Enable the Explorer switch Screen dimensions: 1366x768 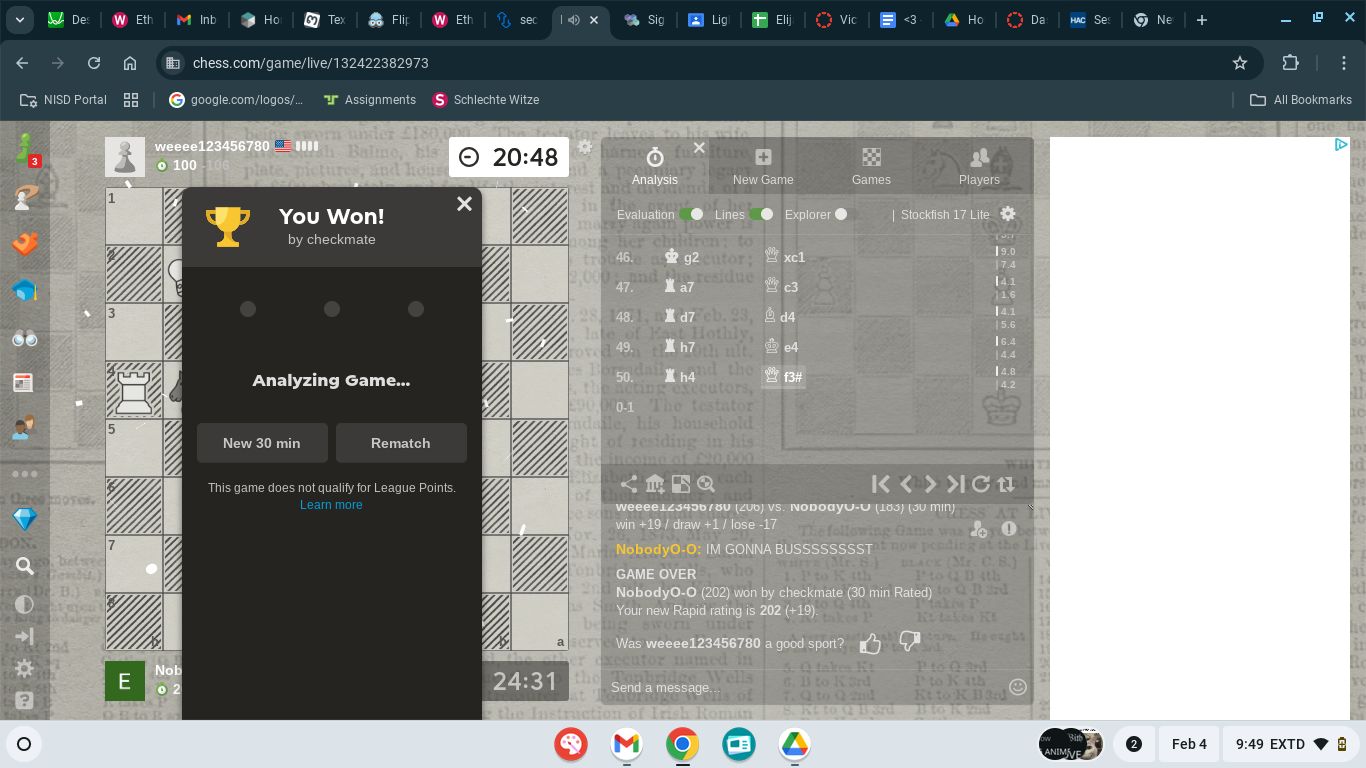(x=841, y=214)
